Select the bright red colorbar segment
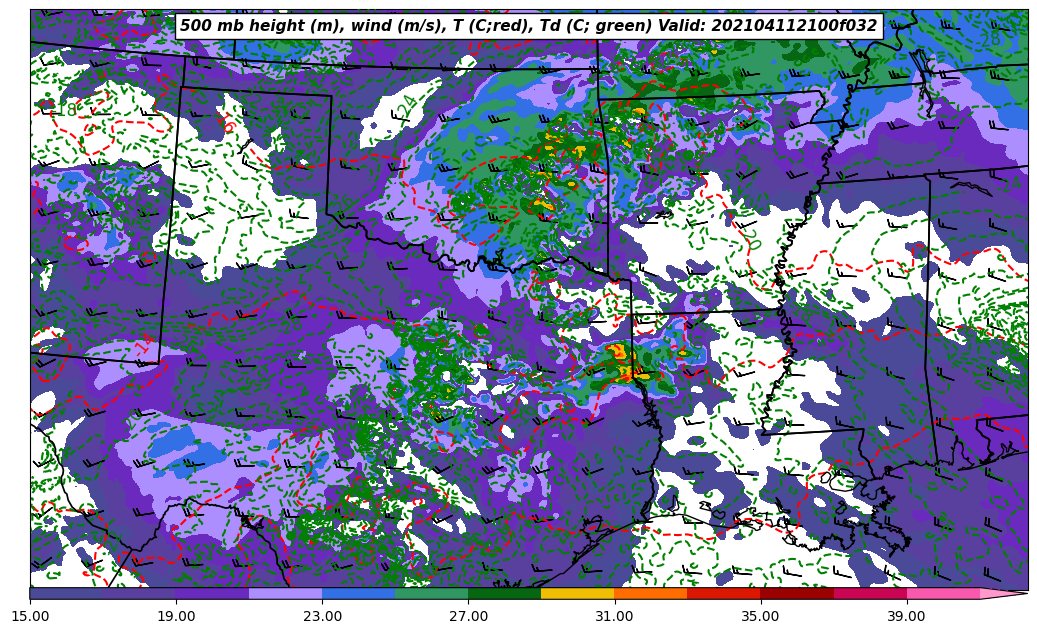This screenshot has height=633, width=1037. 723,593
